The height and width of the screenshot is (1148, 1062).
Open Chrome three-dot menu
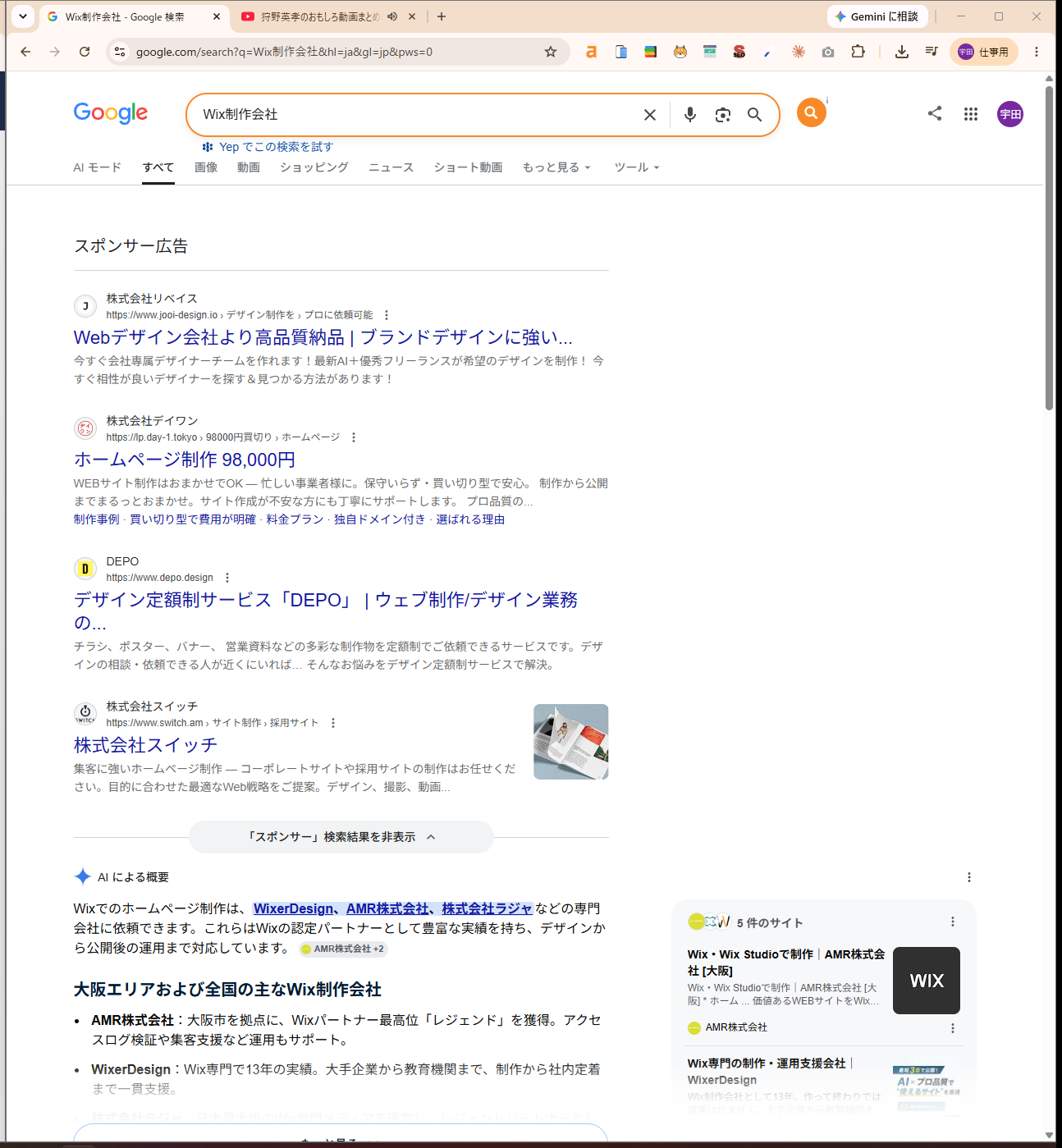pyautogui.click(x=1037, y=52)
